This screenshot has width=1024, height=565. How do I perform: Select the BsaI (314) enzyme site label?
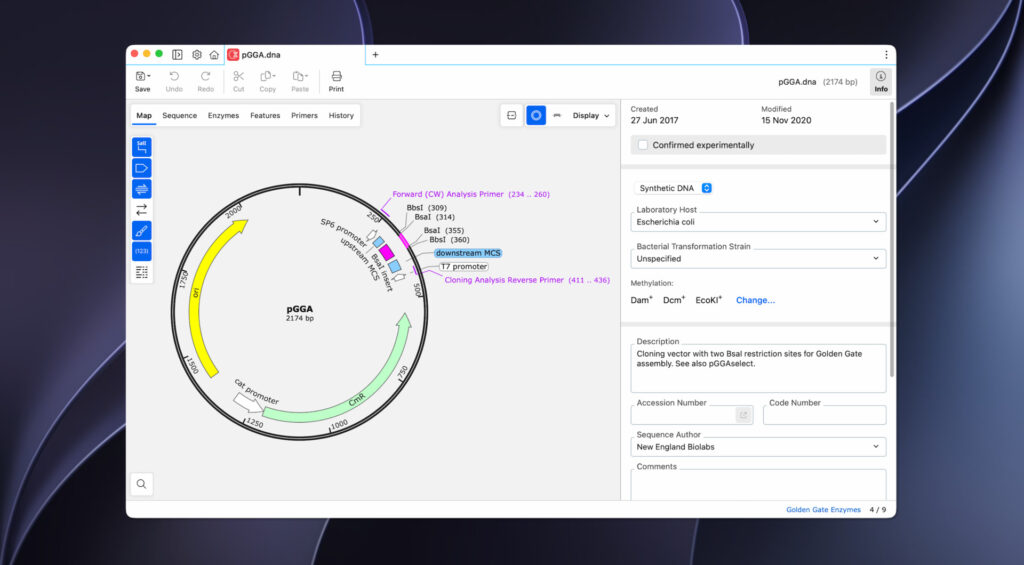(434, 217)
